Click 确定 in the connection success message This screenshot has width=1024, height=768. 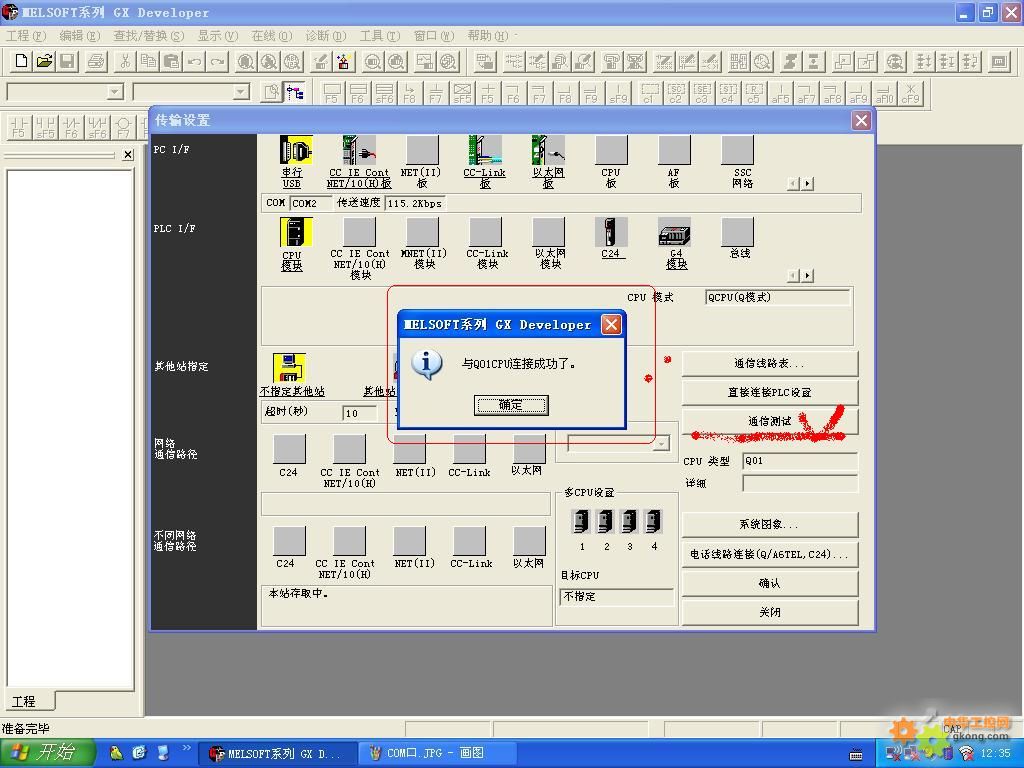(x=511, y=405)
